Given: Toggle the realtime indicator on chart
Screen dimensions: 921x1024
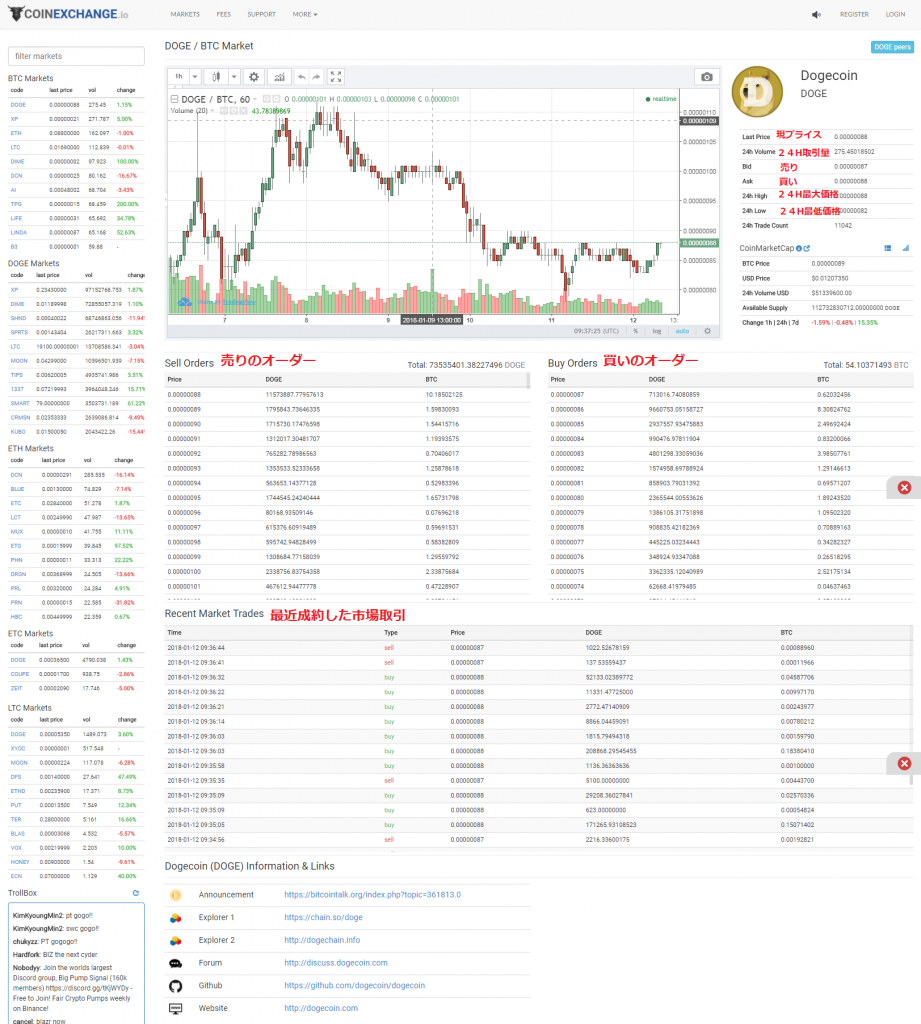Looking at the screenshot, I should tap(661, 99).
